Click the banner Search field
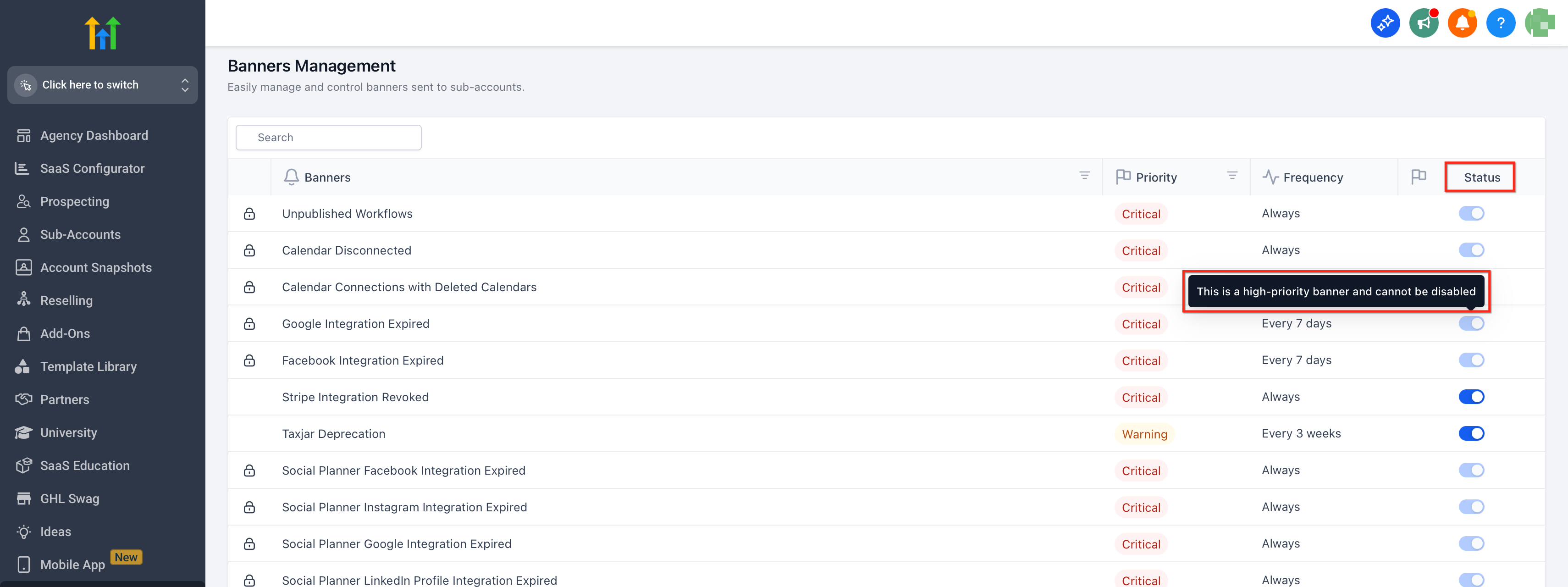The height and width of the screenshot is (587, 1568). click(329, 138)
